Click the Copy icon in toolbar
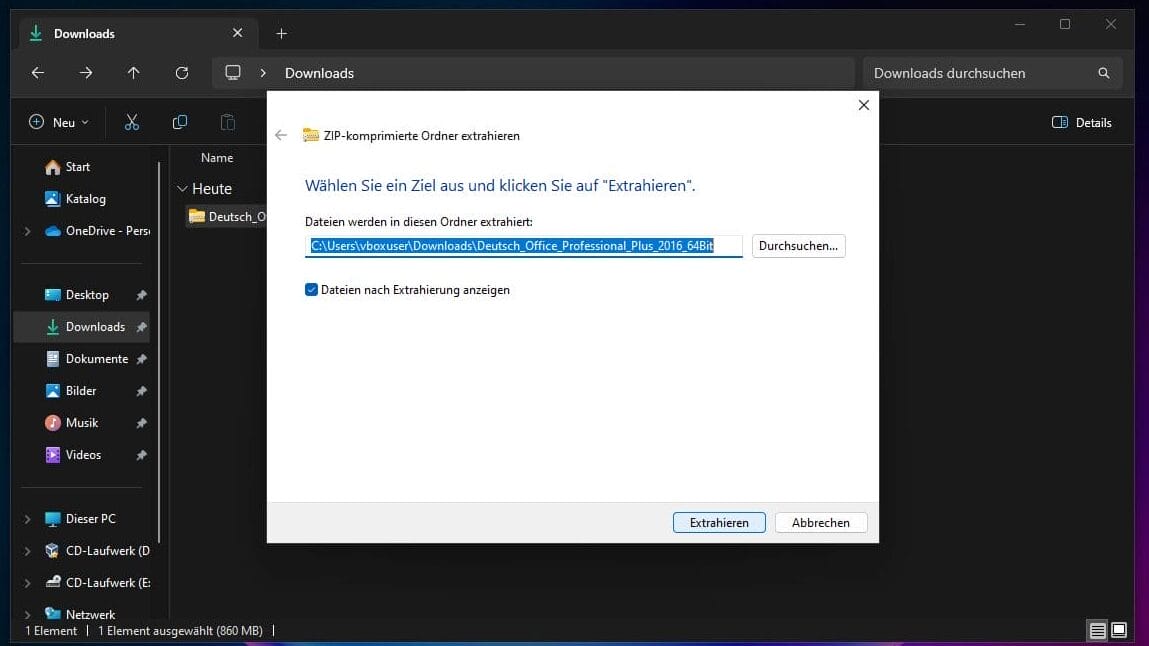This screenshot has width=1149, height=646. [180, 122]
